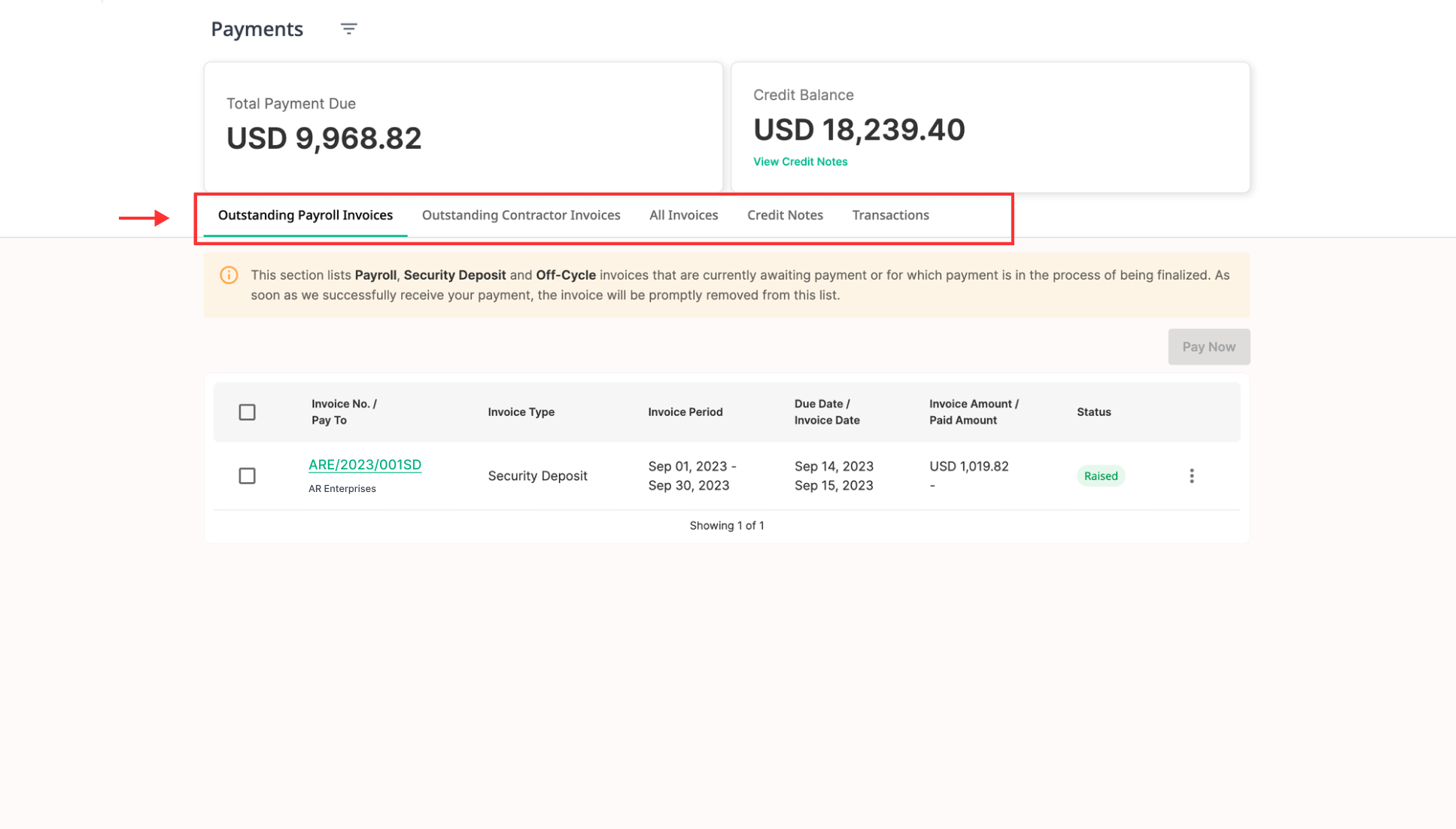Open the three-dot menu for ARE/2023/001SD
The image size is (1456, 829).
[1191, 475]
